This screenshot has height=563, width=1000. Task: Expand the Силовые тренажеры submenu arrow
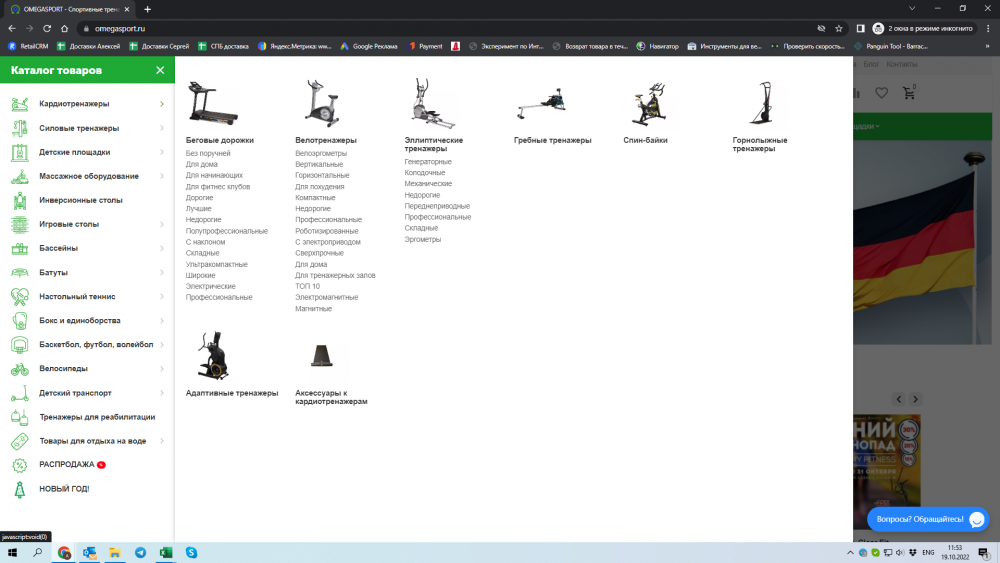point(162,128)
